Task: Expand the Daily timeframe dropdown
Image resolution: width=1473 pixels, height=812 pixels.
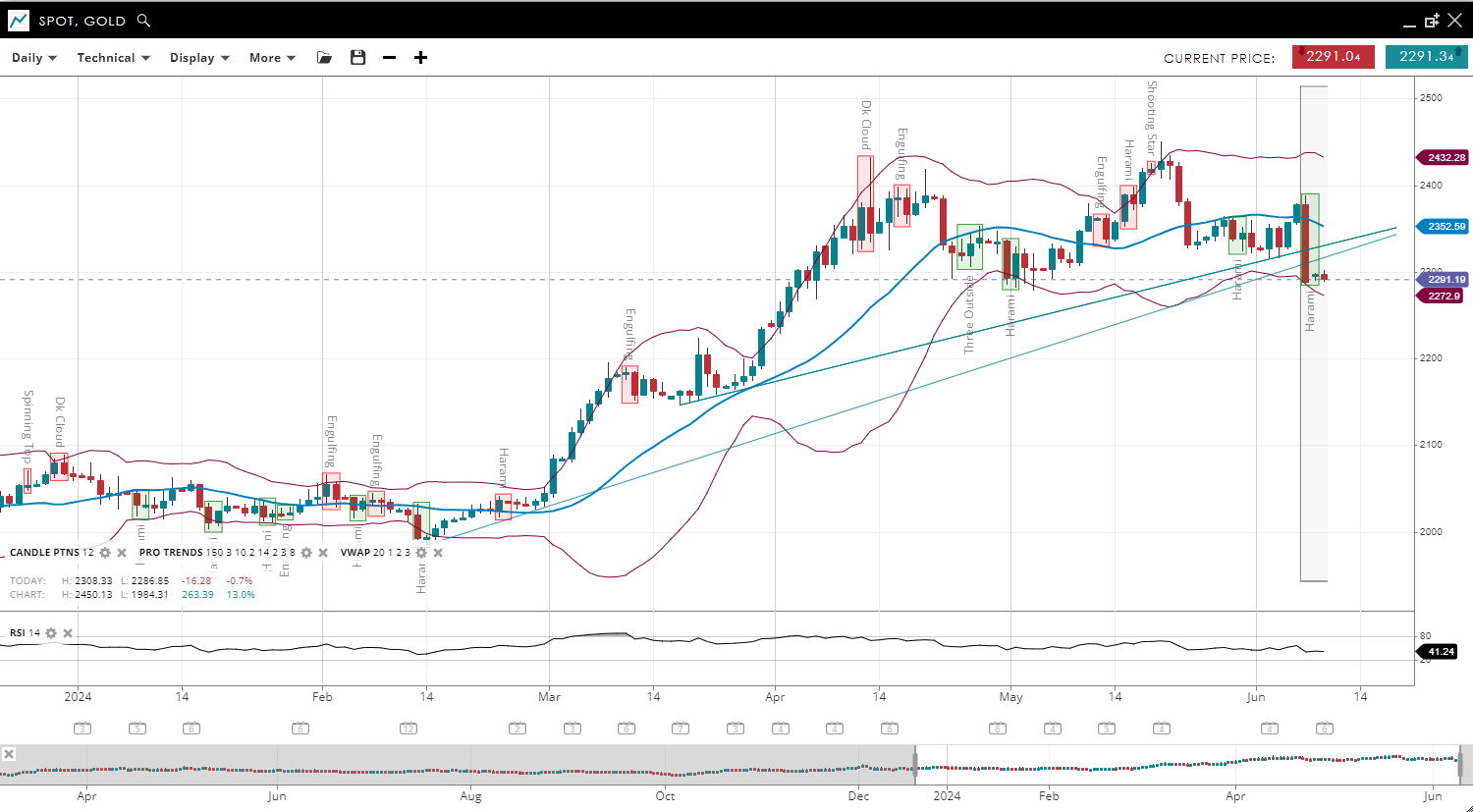Action: coord(34,58)
